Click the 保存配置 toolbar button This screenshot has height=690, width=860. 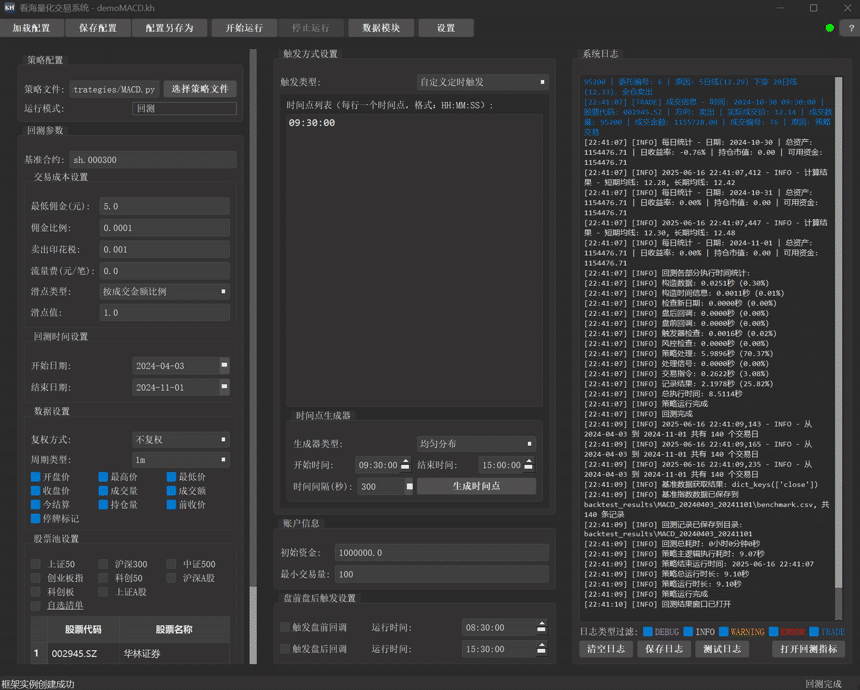coord(98,28)
